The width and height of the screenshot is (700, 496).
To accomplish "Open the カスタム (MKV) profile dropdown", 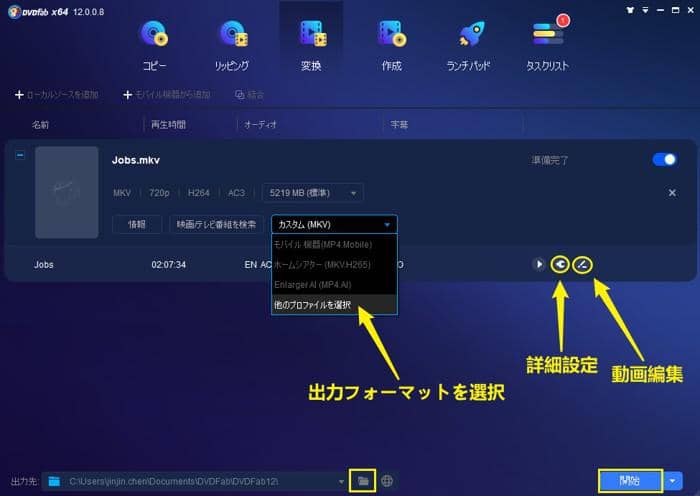I will tap(334, 224).
